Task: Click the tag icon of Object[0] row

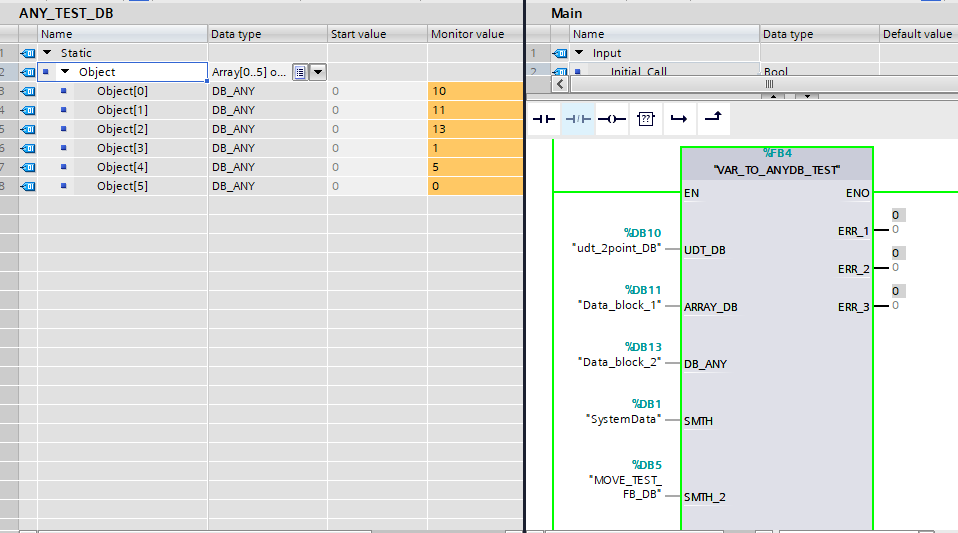Action: tap(28, 91)
